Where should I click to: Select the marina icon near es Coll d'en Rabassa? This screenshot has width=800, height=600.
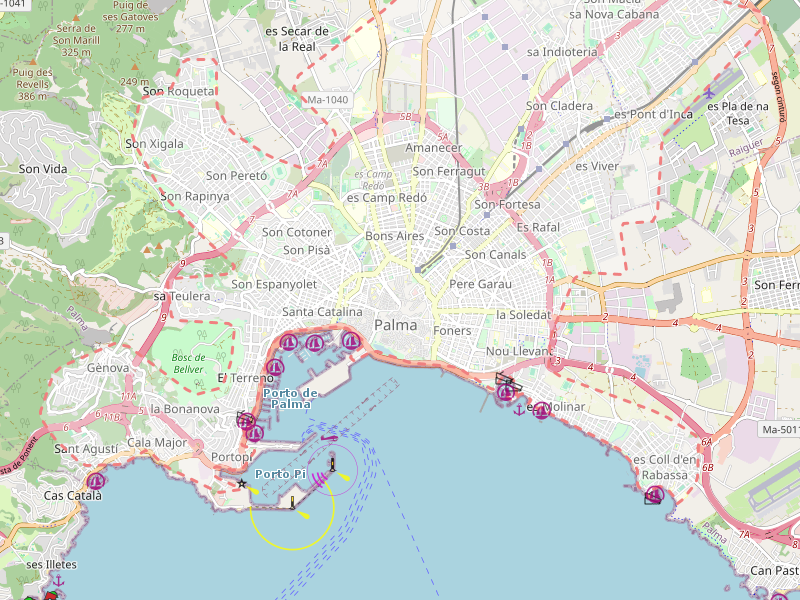point(655,495)
